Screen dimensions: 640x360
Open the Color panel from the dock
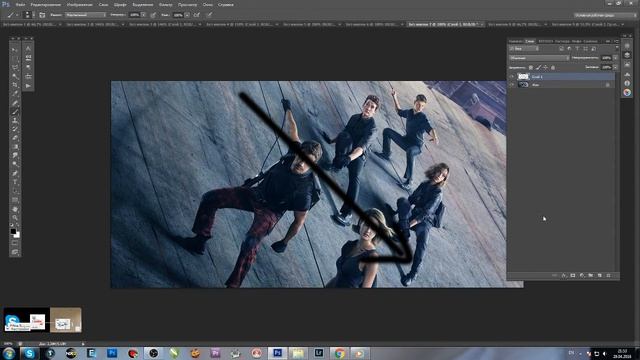point(627,93)
